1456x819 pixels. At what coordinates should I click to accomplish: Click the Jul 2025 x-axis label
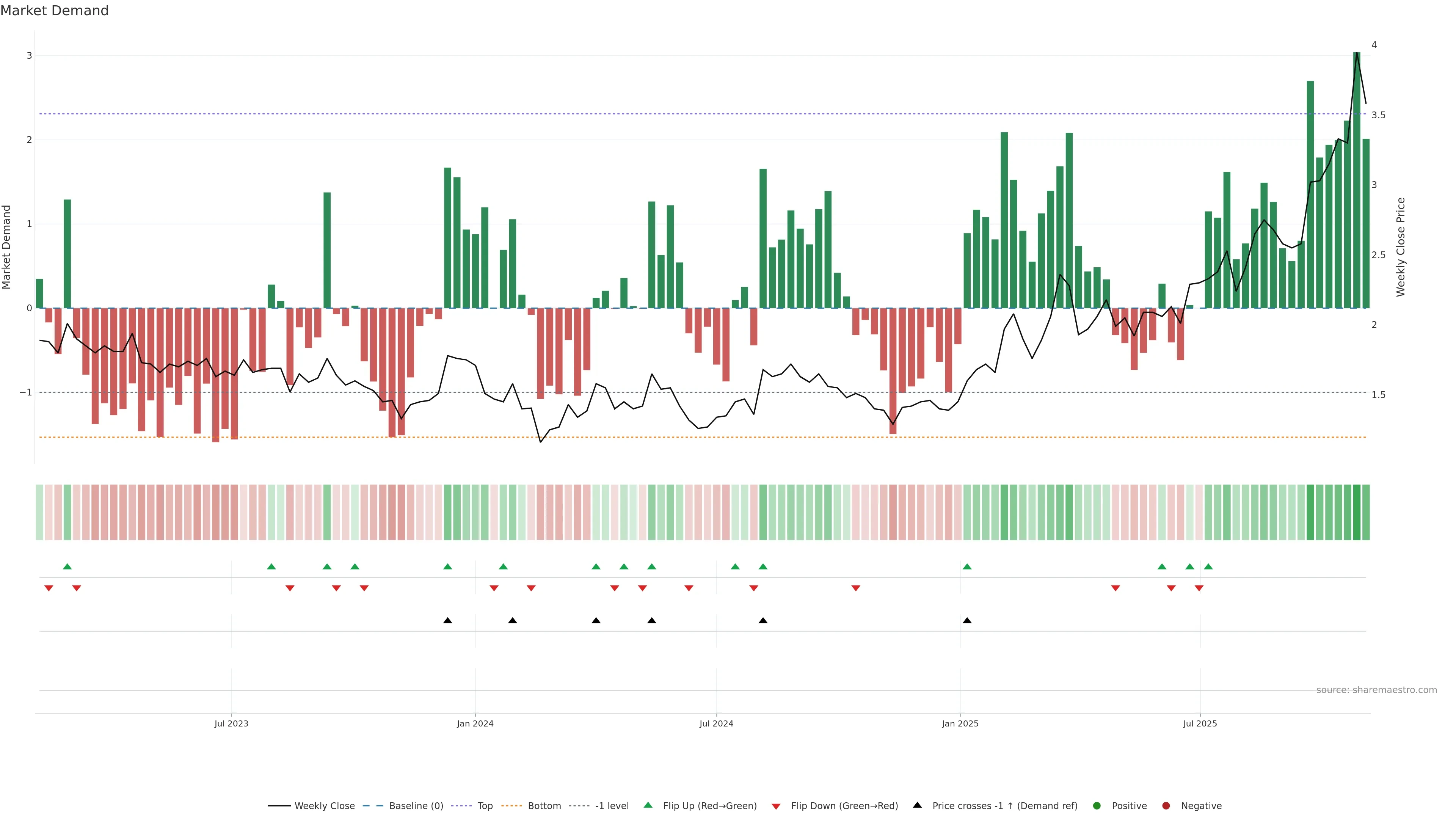click(1200, 723)
